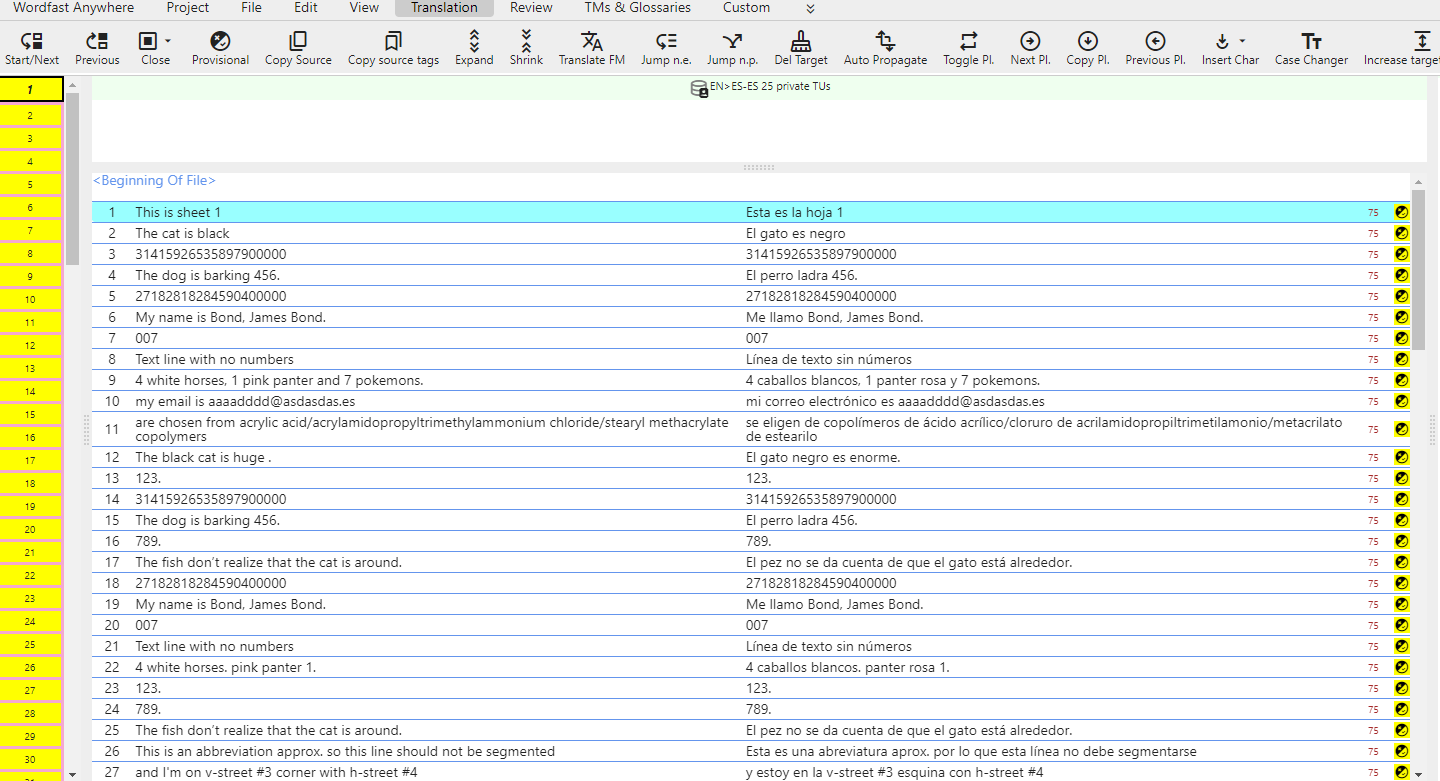Viewport: 1440px width, 781px height.
Task: Click Wordfast Anywhere title link
Action: [x=73, y=8]
